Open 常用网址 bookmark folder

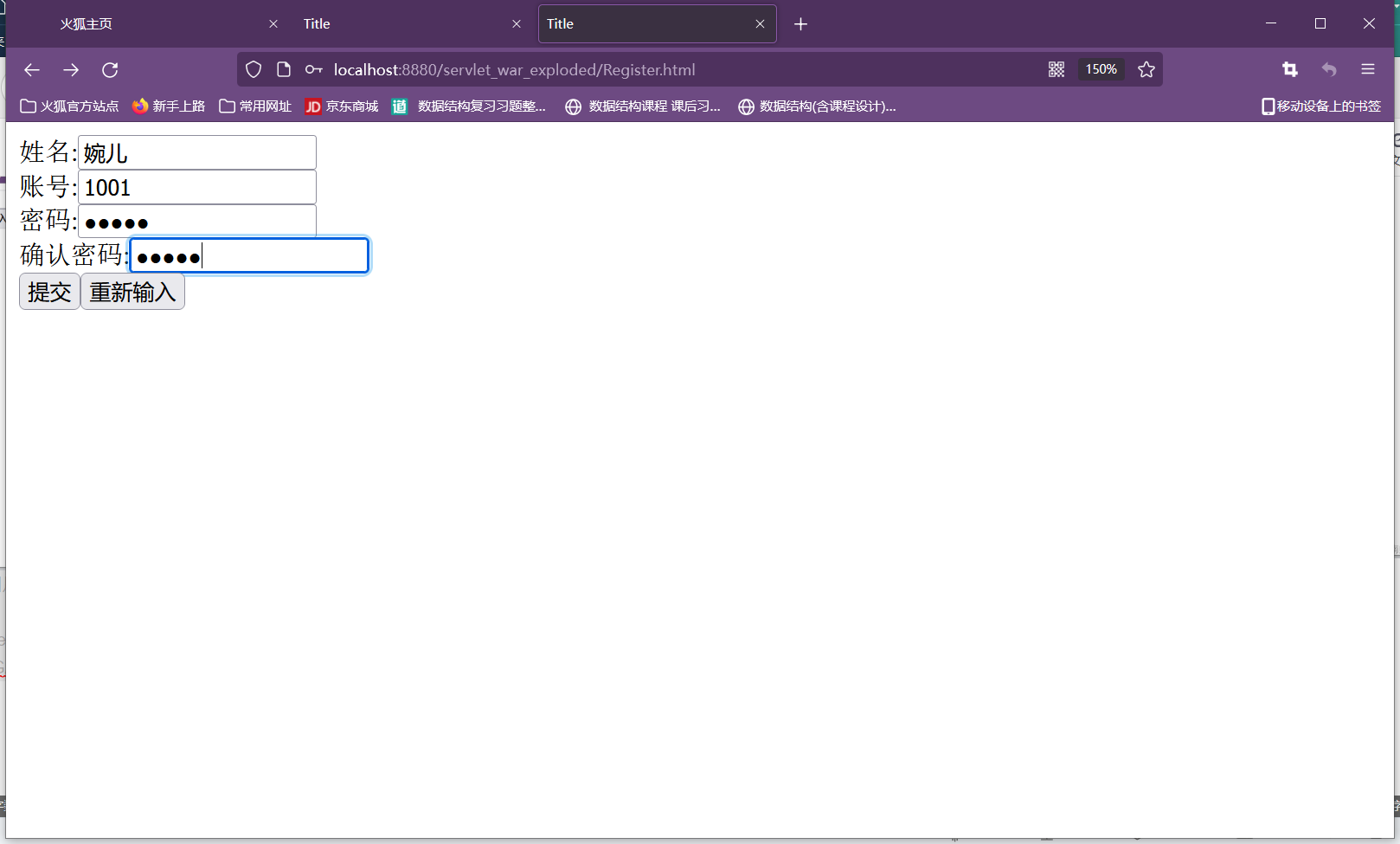[x=255, y=106]
